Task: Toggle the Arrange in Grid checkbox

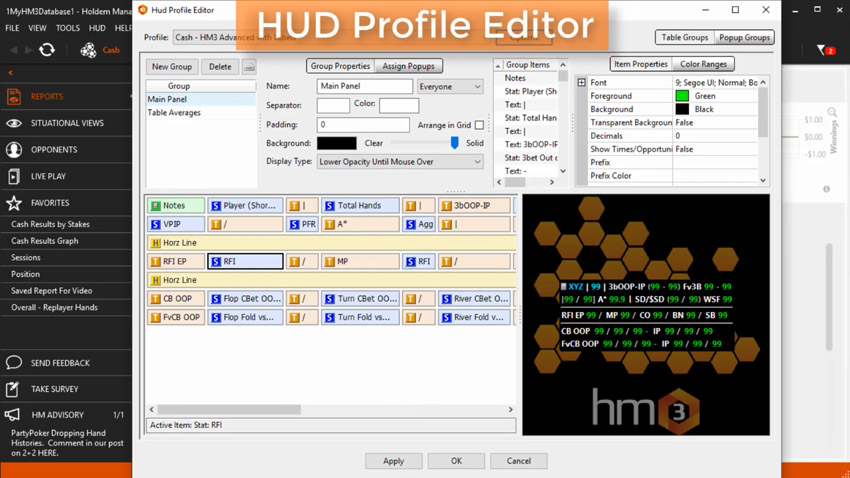Action: (x=479, y=125)
